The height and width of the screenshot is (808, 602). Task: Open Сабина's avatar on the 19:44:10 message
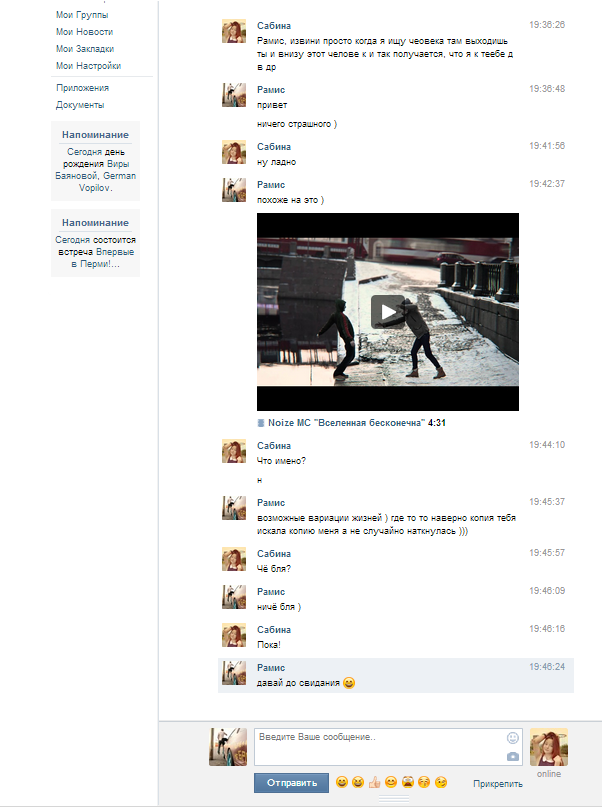[x=234, y=451]
